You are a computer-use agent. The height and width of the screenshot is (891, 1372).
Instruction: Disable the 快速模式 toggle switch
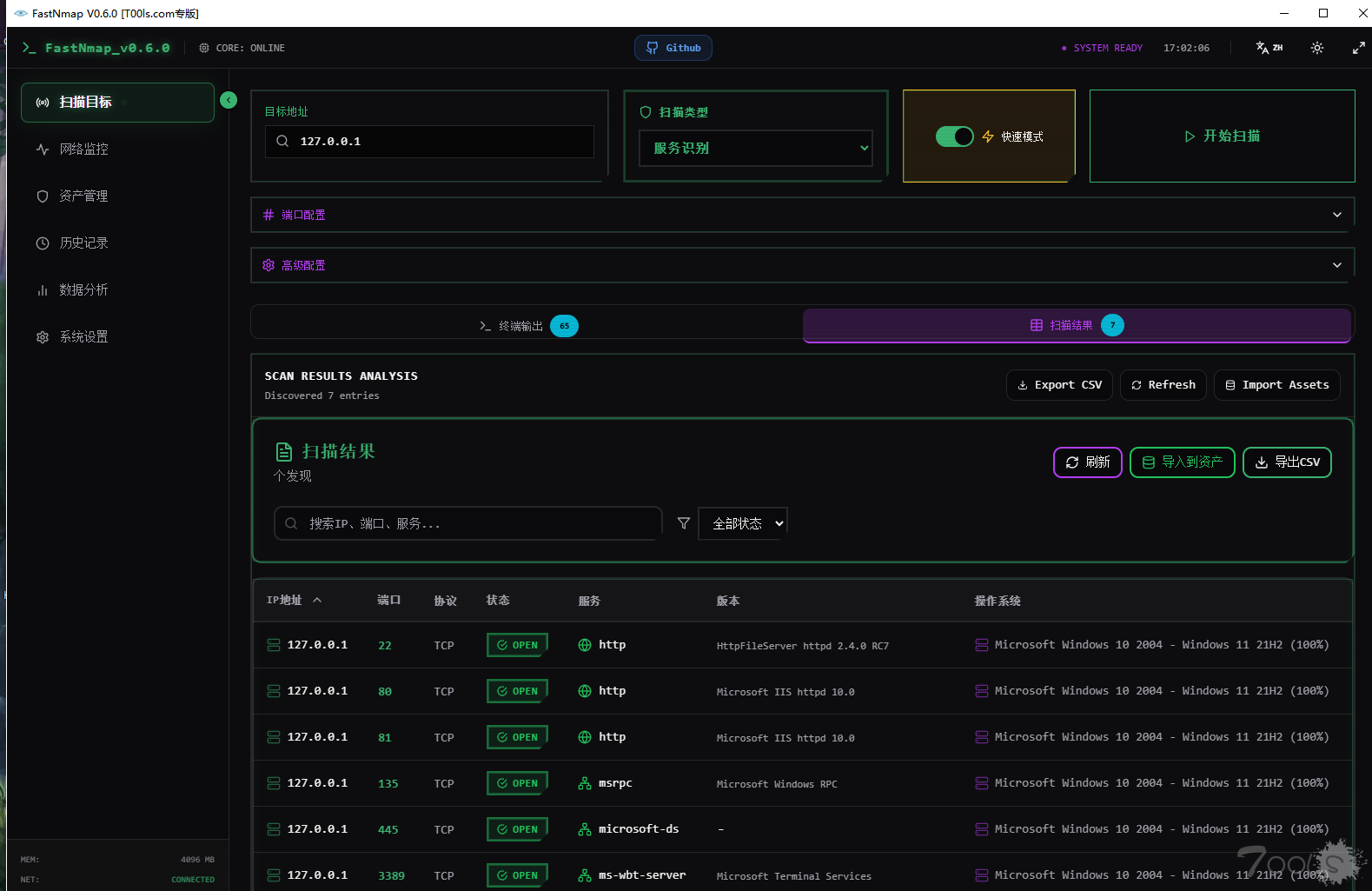pyautogui.click(x=954, y=136)
